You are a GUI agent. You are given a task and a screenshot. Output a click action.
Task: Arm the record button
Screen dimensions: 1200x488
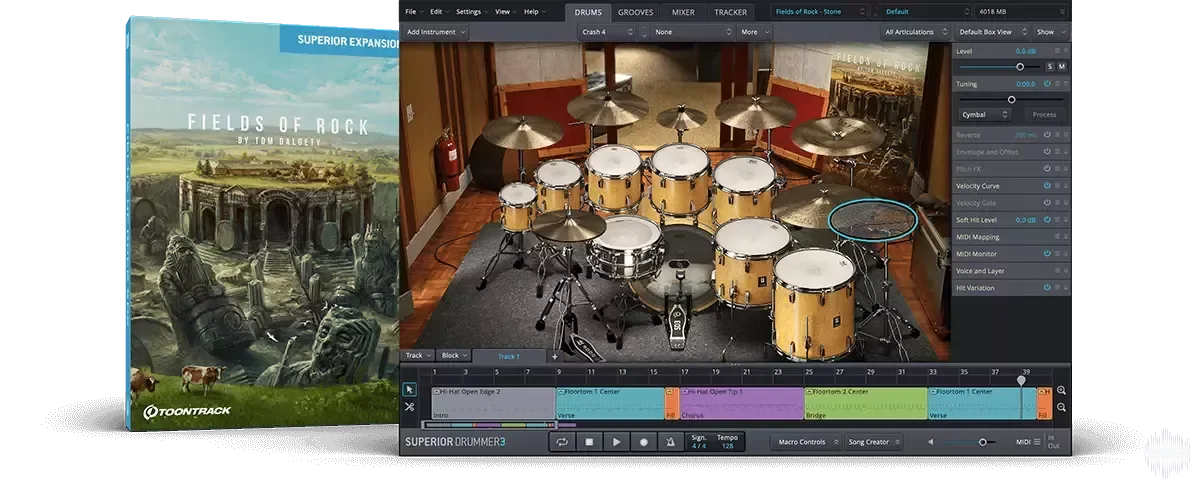[644, 442]
